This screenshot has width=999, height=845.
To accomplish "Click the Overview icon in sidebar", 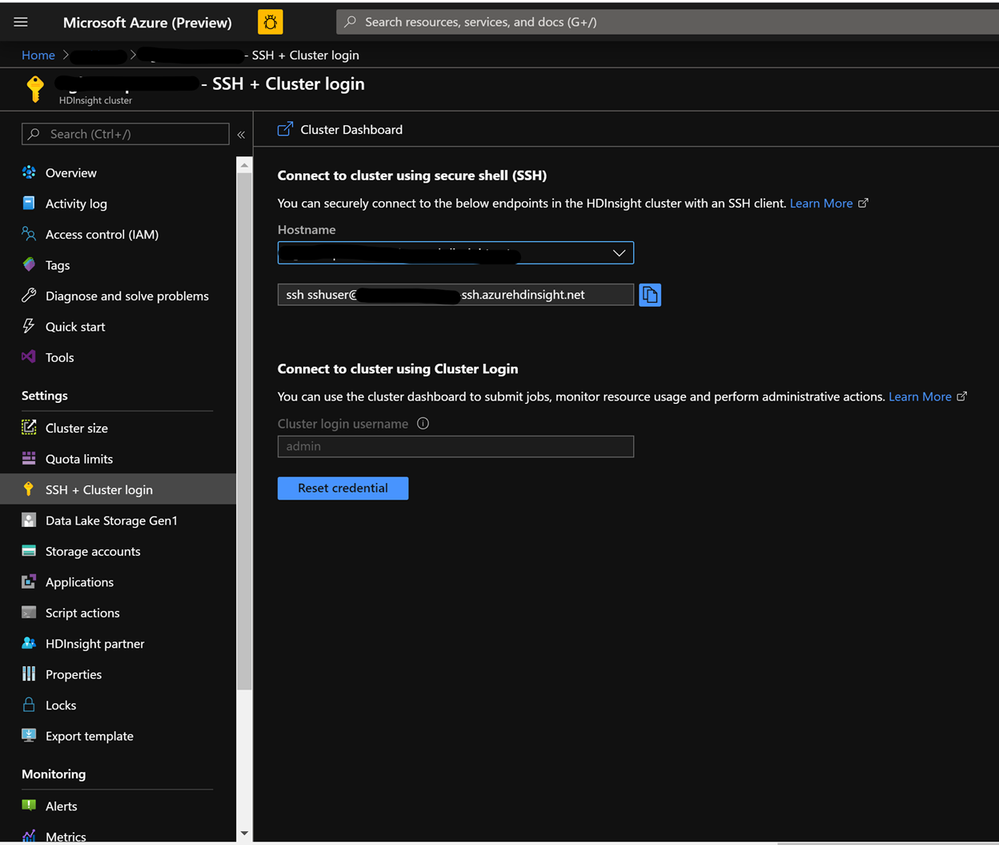I will pyautogui.click(x=29, y=172).
